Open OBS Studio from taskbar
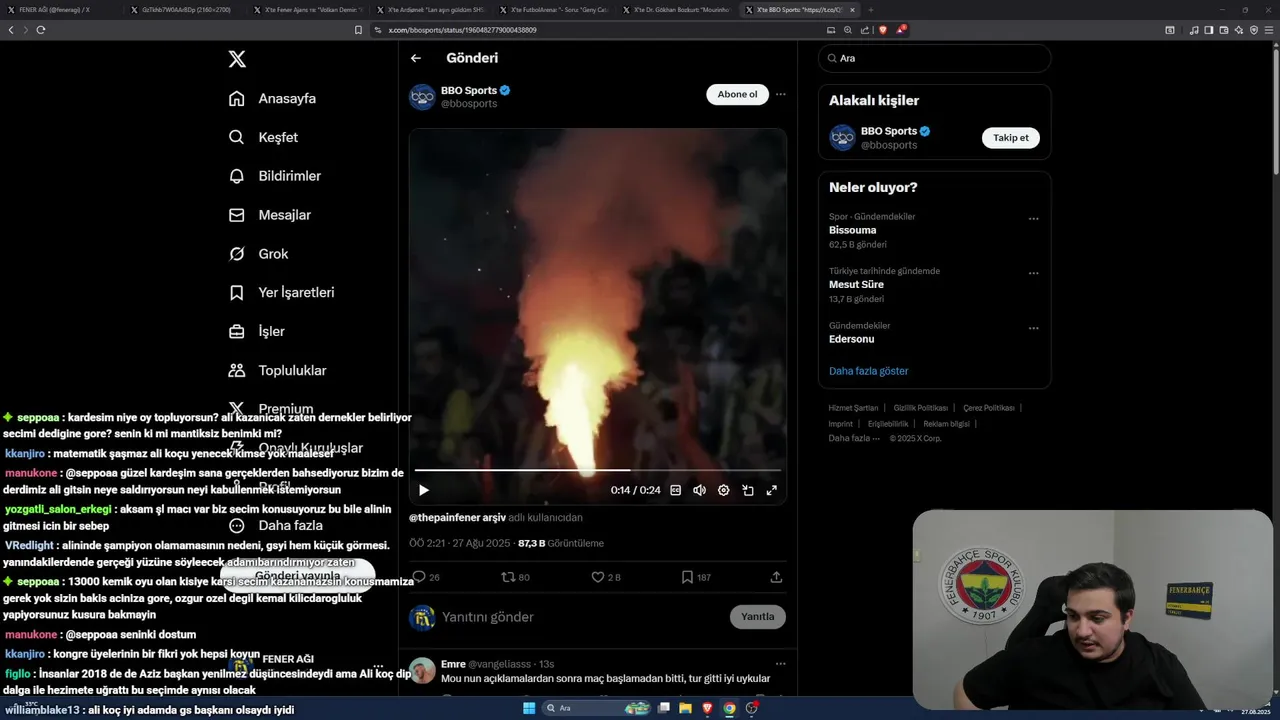Viewport: 1280px width, 720px height. click(x=751, y=708)
